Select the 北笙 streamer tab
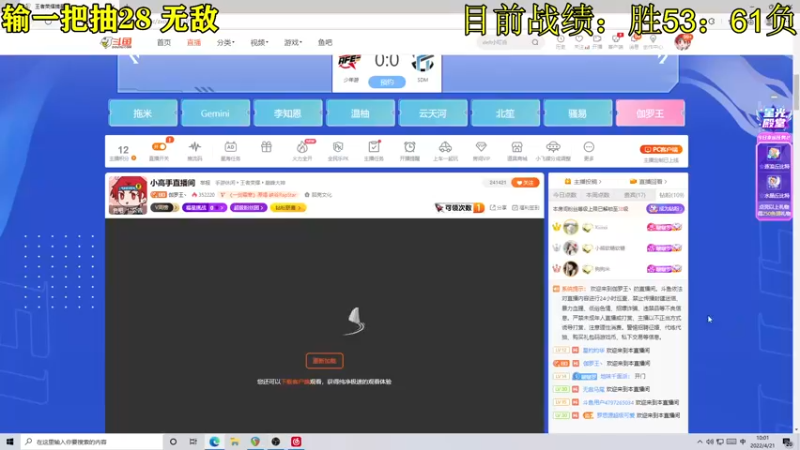800x450 pixels. (505, 113)
